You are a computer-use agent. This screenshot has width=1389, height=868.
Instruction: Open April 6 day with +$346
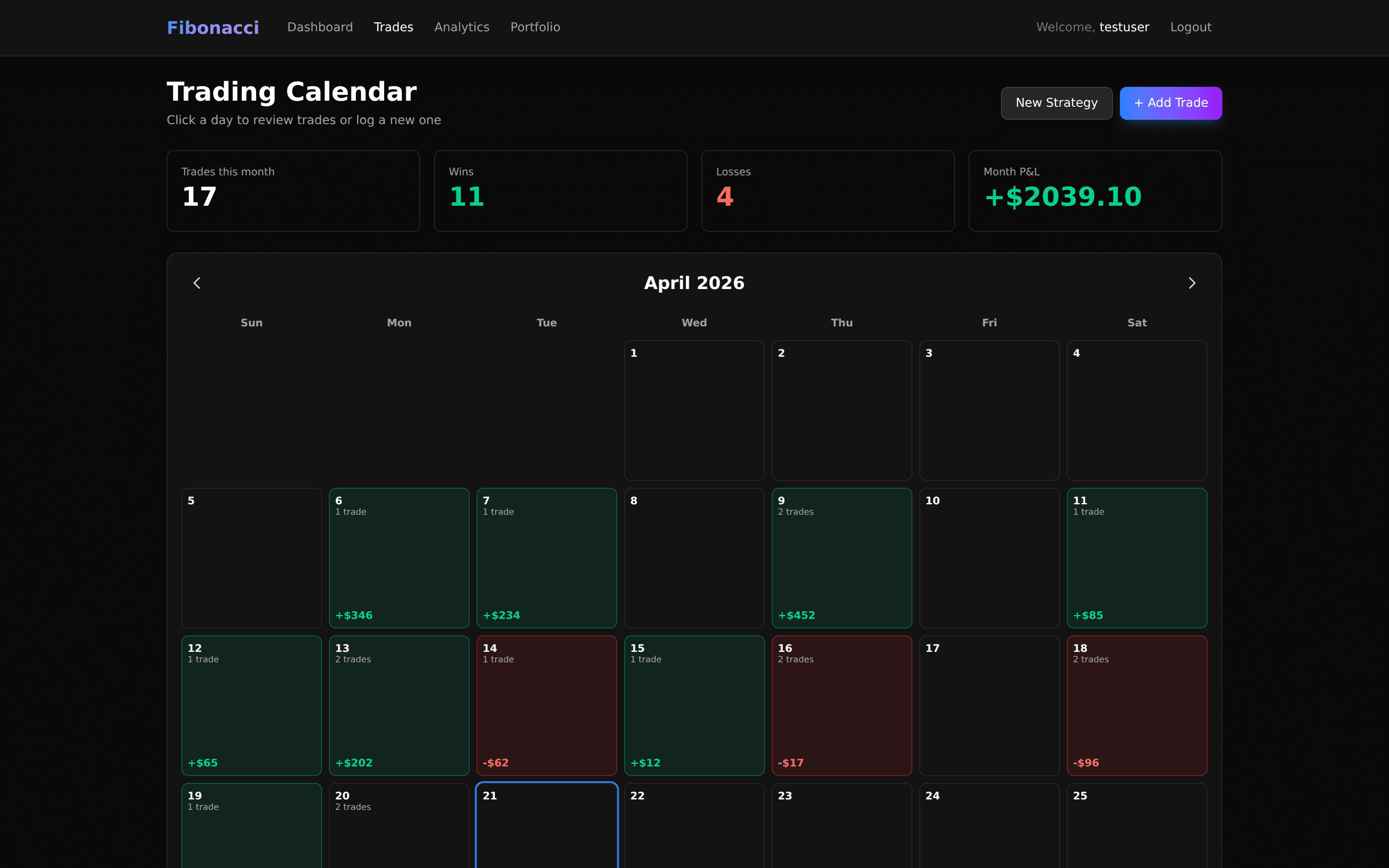pyautogui.click(x=399, y=558)
